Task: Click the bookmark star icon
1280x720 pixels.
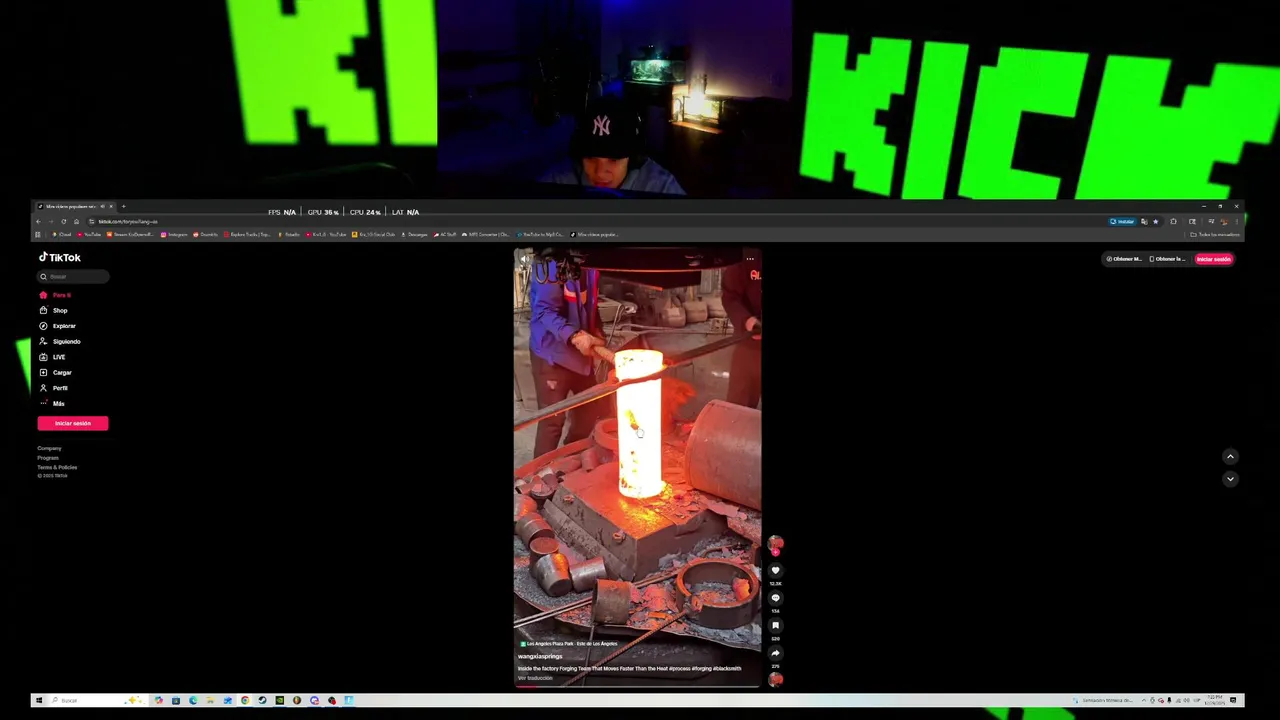Action: [1156, 222]
